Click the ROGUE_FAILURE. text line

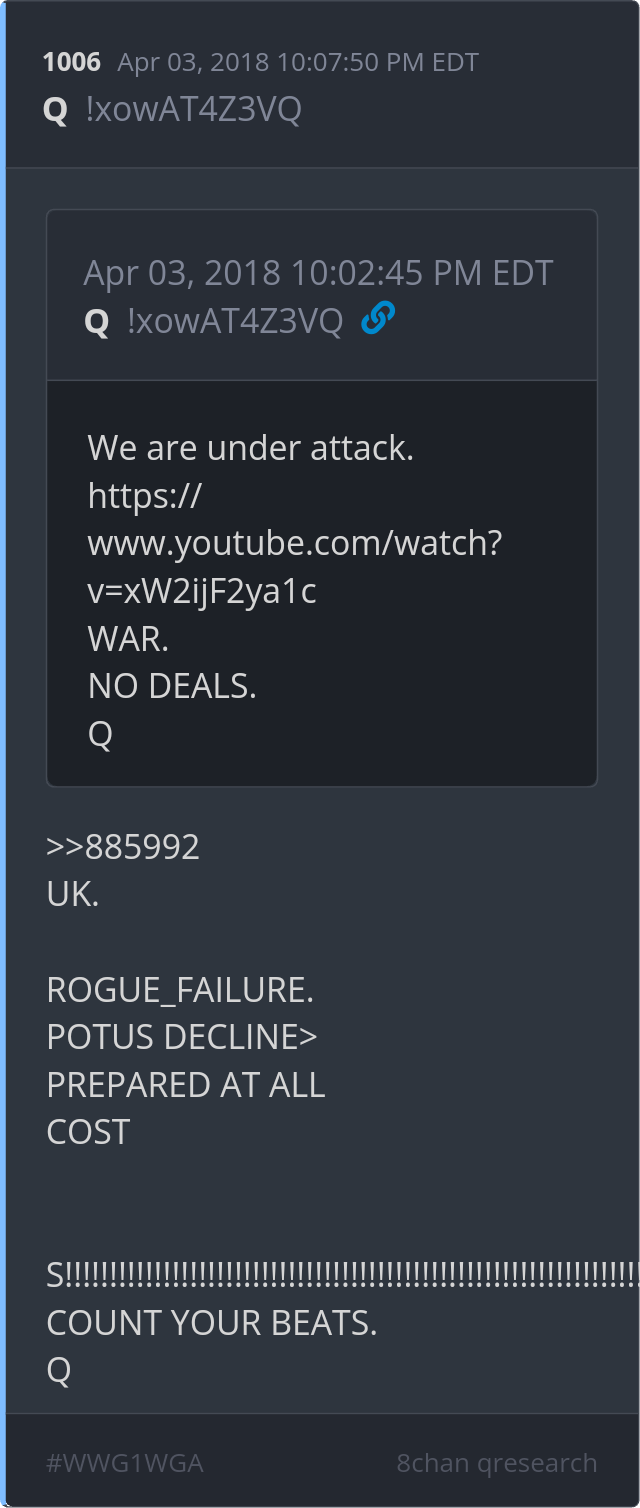pos(180,990)
